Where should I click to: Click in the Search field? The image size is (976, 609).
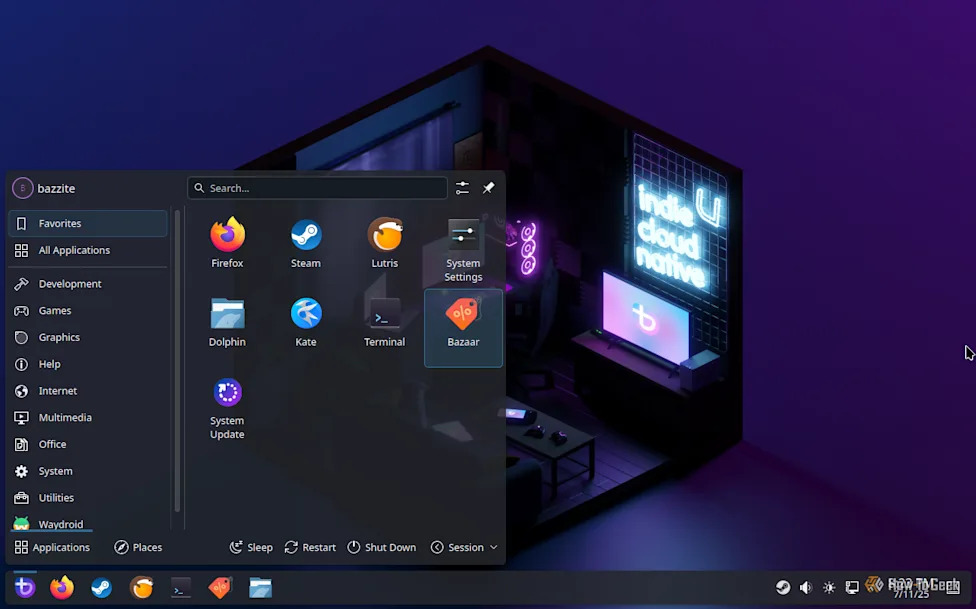click(317, 187)
